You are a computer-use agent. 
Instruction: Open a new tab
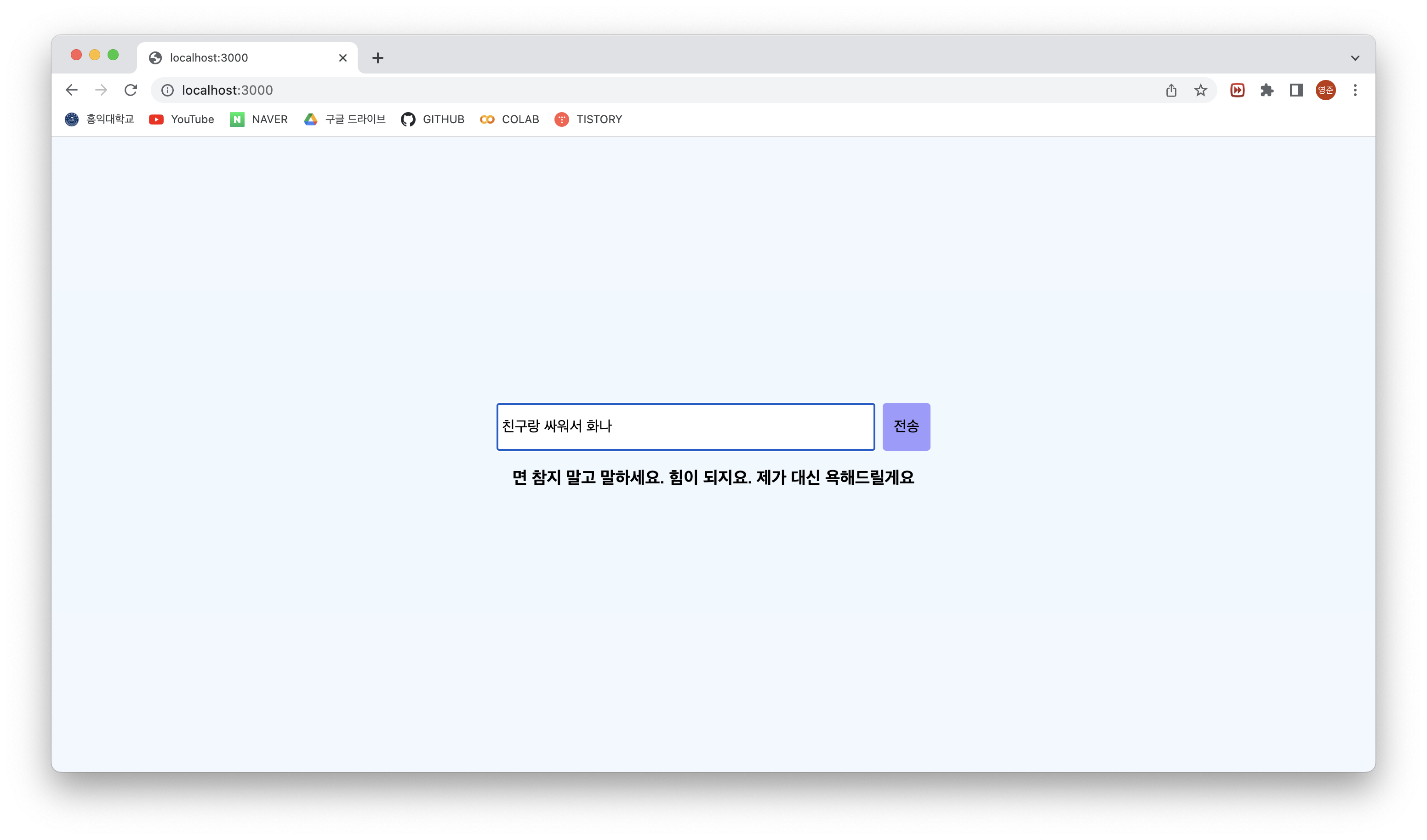coord(378,58)
